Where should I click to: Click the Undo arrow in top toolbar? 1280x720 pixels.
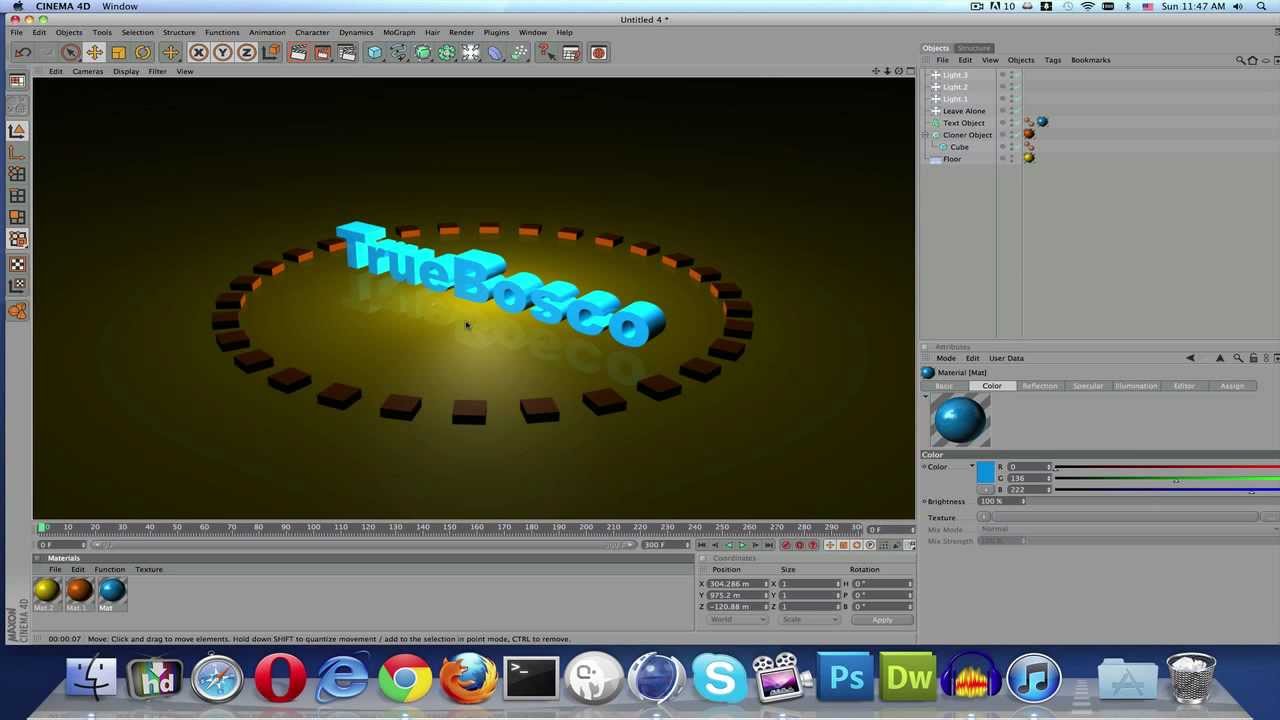coord(22,53)
